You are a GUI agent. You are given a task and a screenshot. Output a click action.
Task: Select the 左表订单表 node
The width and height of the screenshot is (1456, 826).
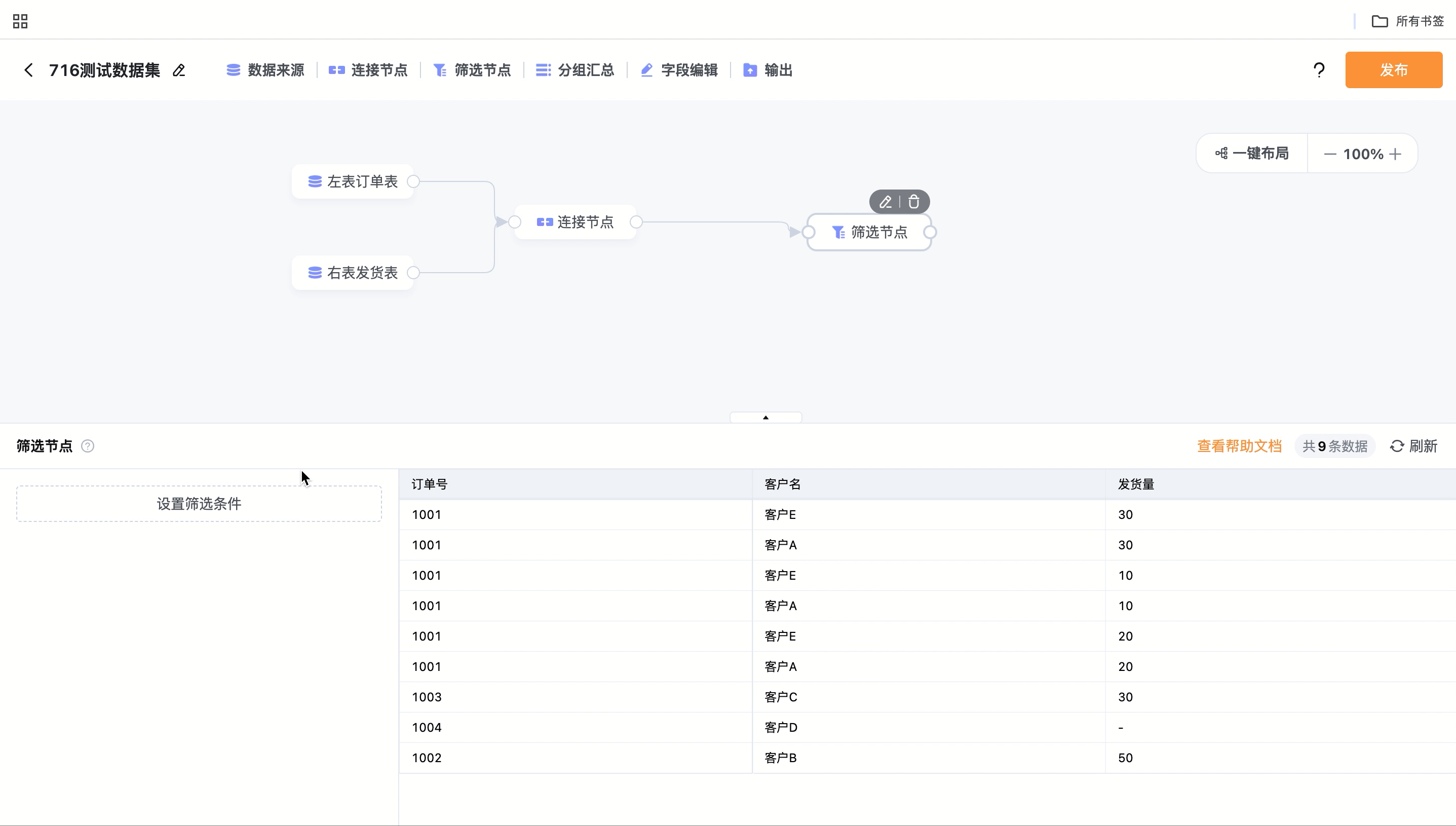(x=353, y=181)
